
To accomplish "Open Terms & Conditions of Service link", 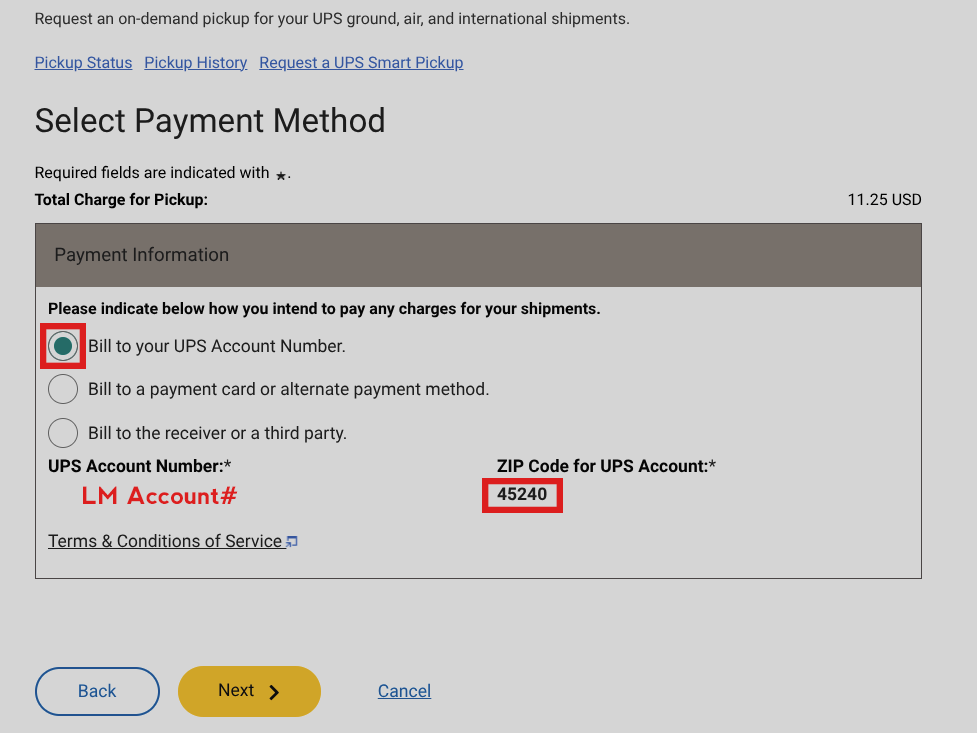I will 165,541.
